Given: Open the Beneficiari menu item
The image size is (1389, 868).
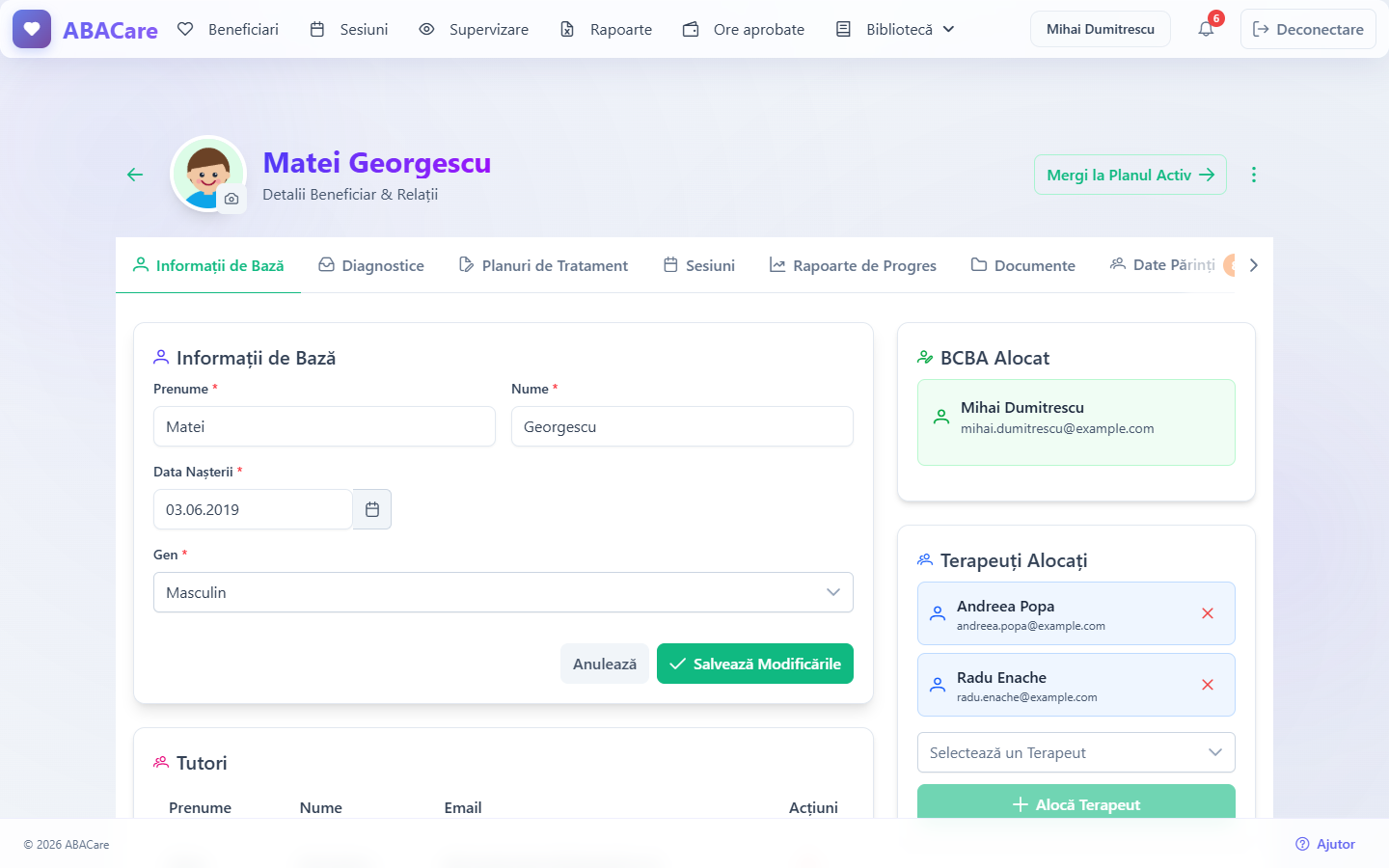Looking at the screenshot, I should (x=229, y=29).
